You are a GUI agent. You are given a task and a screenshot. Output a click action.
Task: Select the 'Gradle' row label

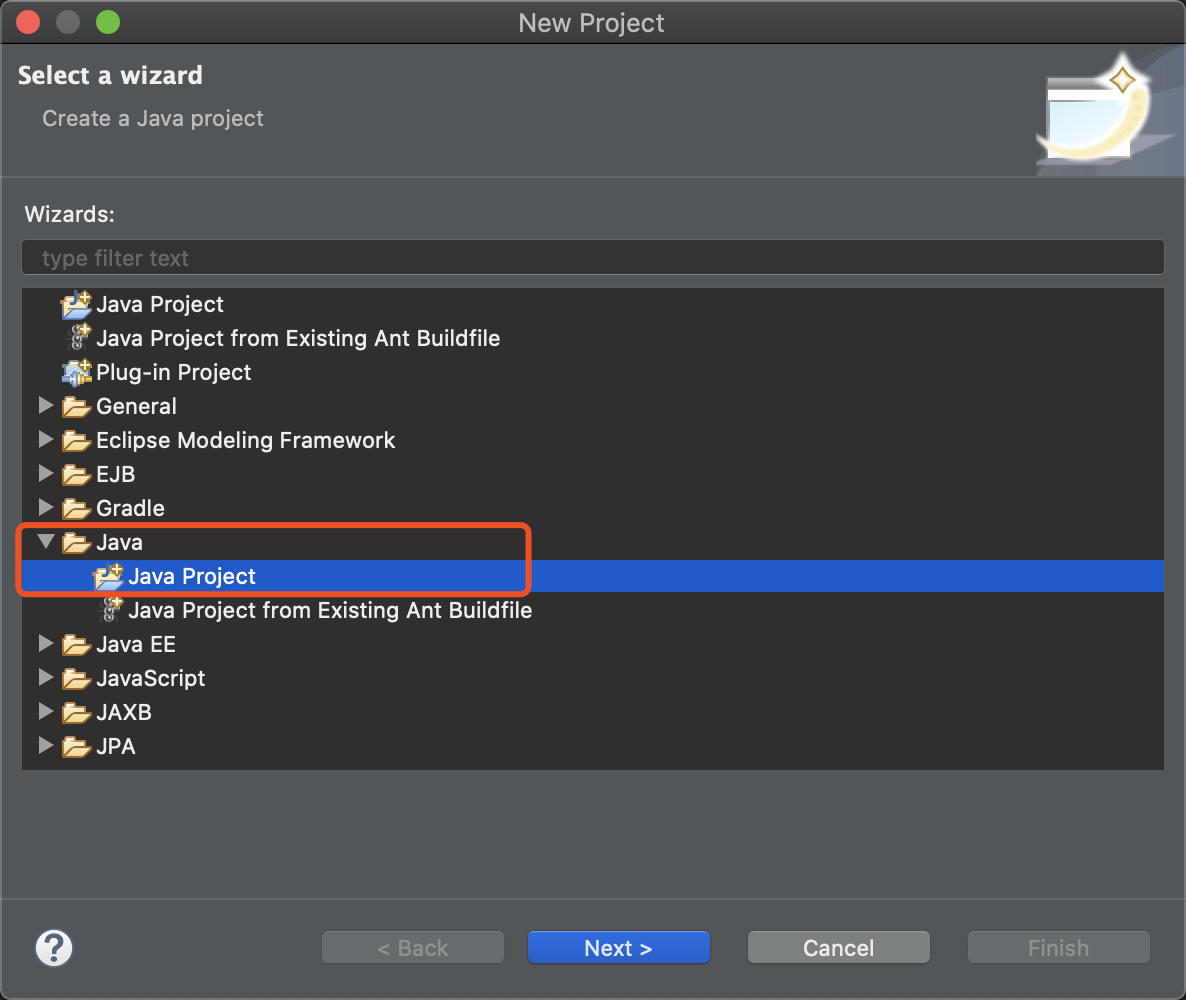130,508
